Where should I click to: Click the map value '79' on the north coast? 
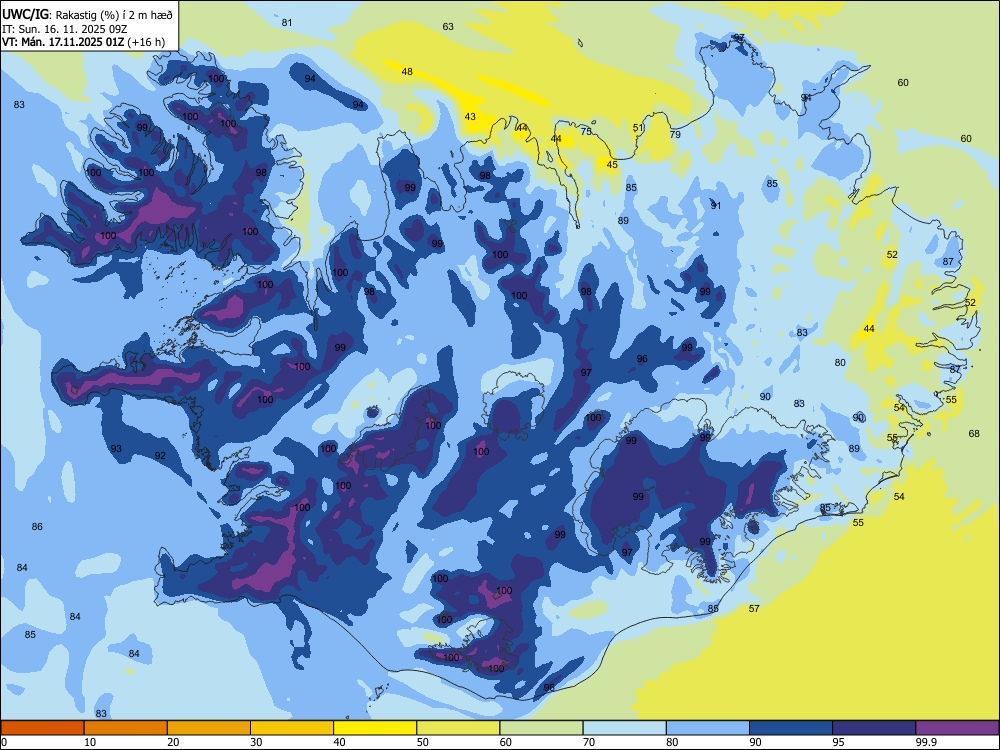(675, 134)
